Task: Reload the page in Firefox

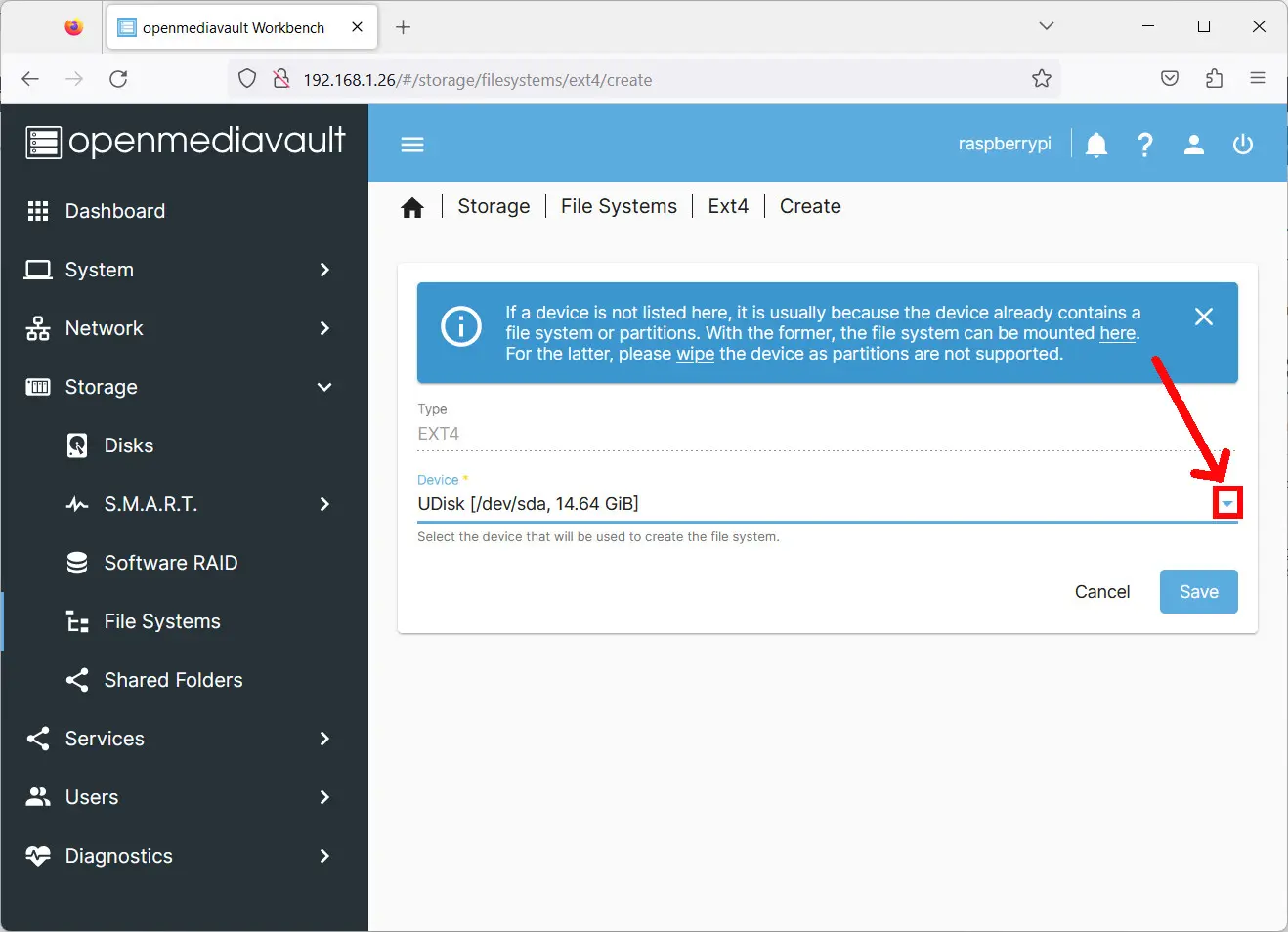Action: pyautogui.click(x=118, y=79)
